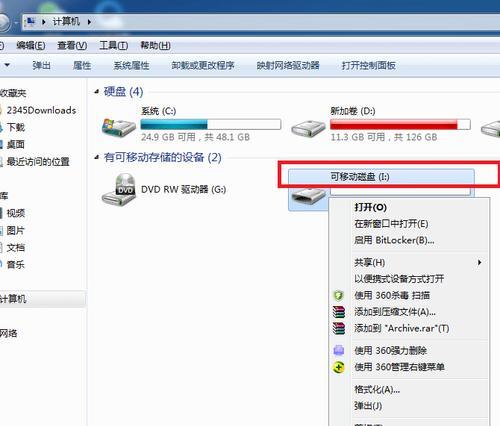The image size is (500, 426).
Task: Open the address bar dropdown after 计算机
Action: (89, 22)
